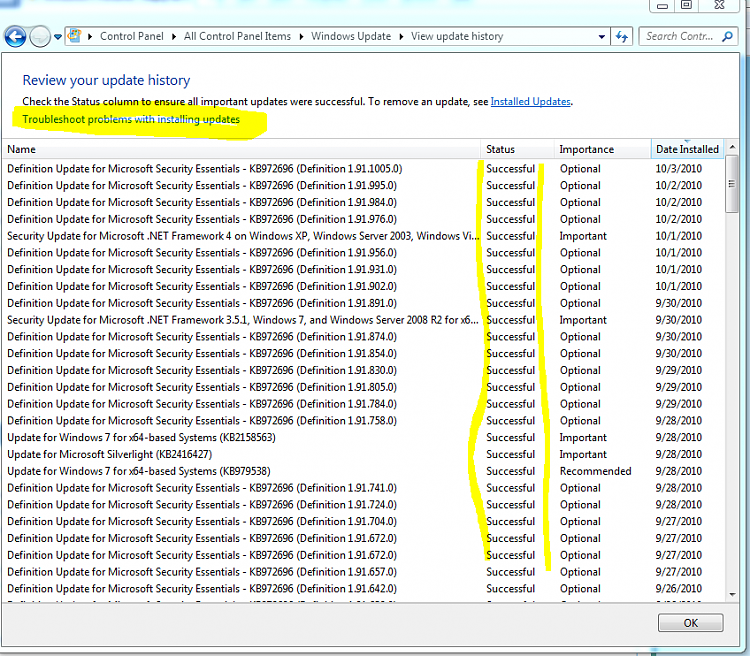
Task: Select Definition 1.91.741.0 update row
Action: [363, 488]
